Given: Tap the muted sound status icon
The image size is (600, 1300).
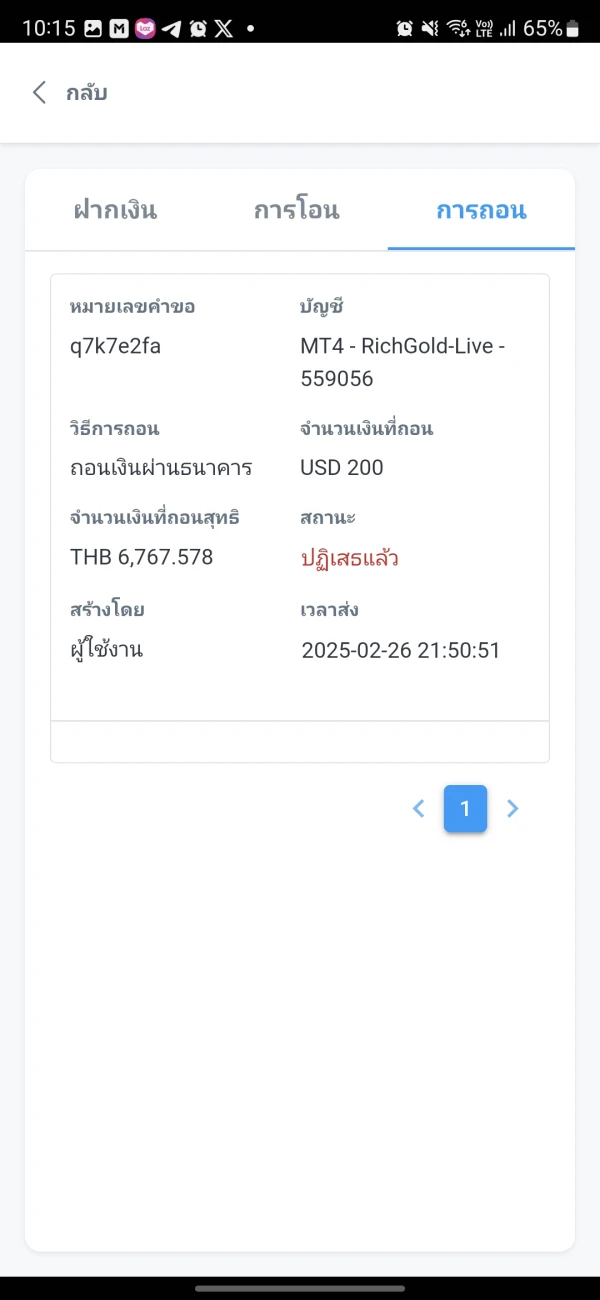Looking at the screenshot, I should click(x=431, y=28).
